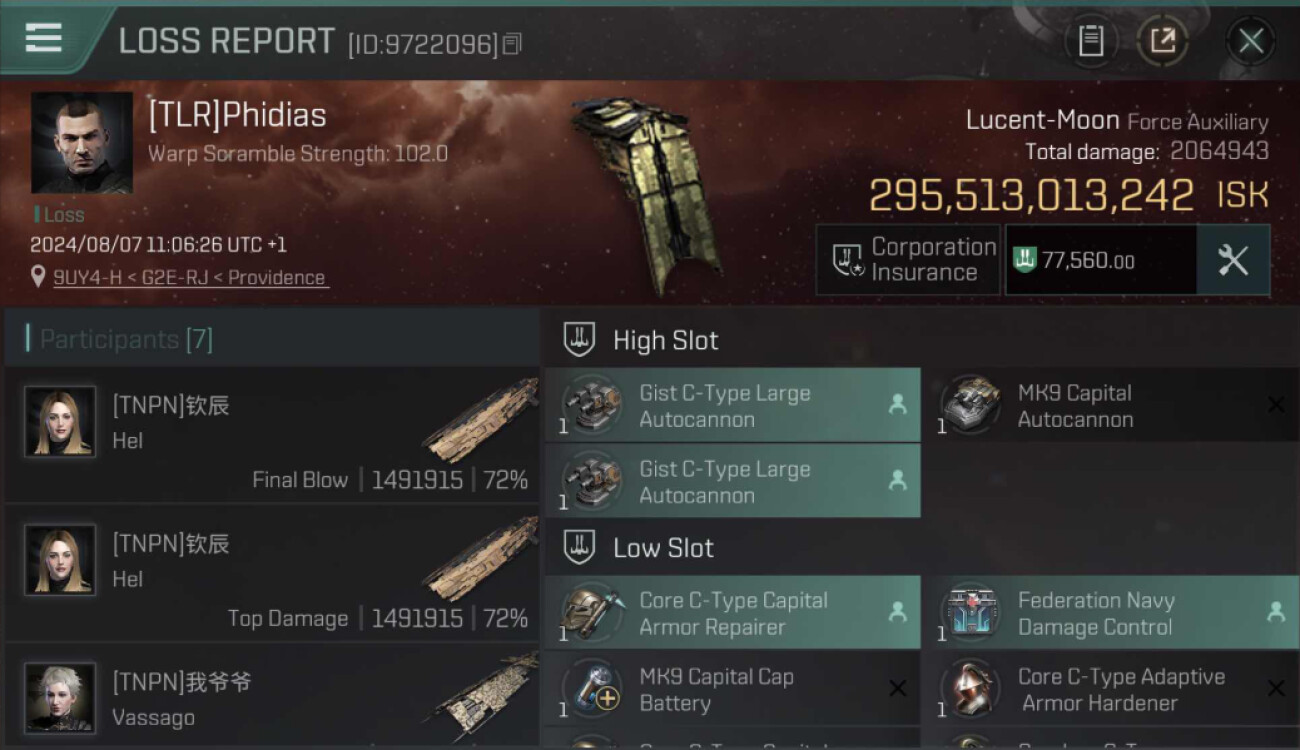The width and height of the screenshot is (1300, 750).
Task: Expand the Participants [7] header
Action: [272, 339]
